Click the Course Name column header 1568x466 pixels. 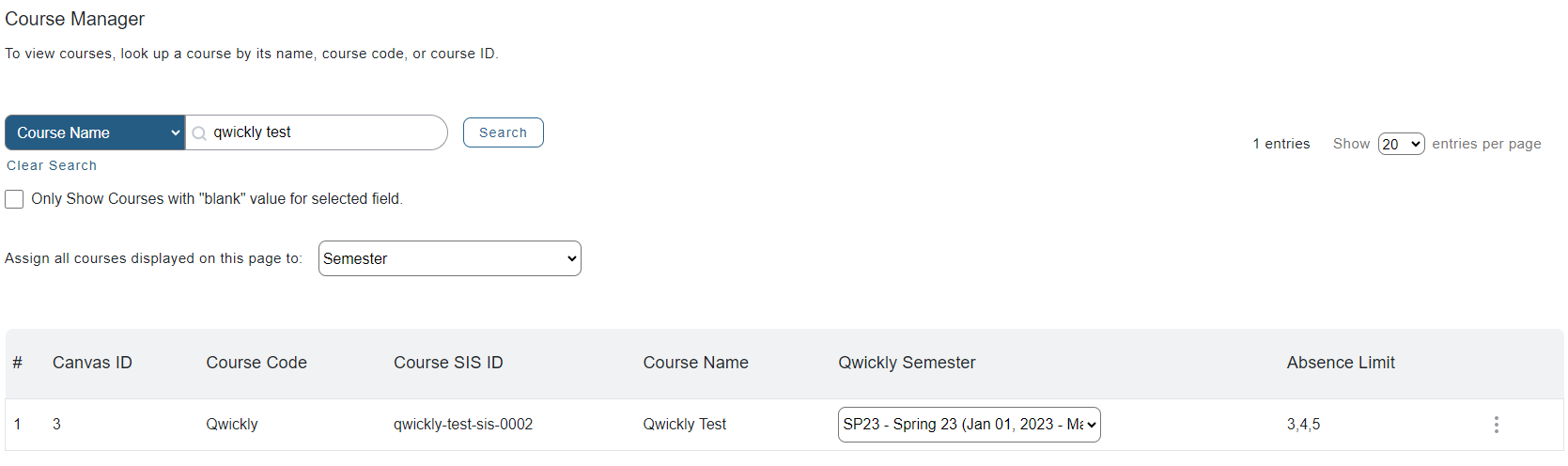tap(695, 363)
